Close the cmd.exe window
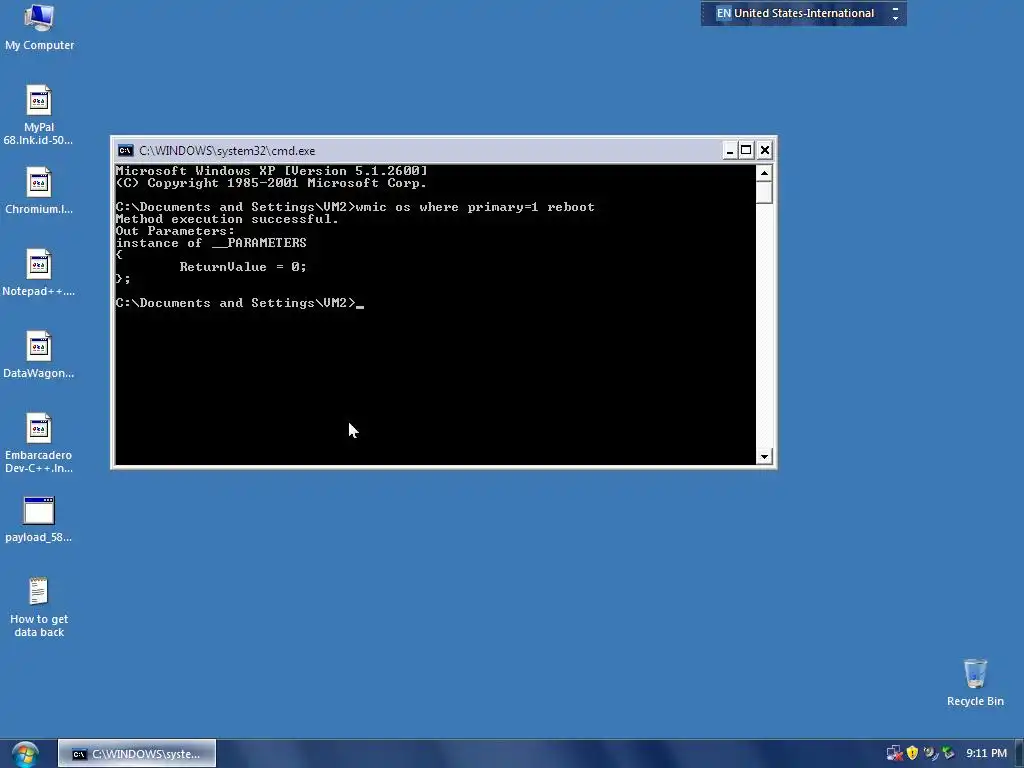 [x=765, y=151]
